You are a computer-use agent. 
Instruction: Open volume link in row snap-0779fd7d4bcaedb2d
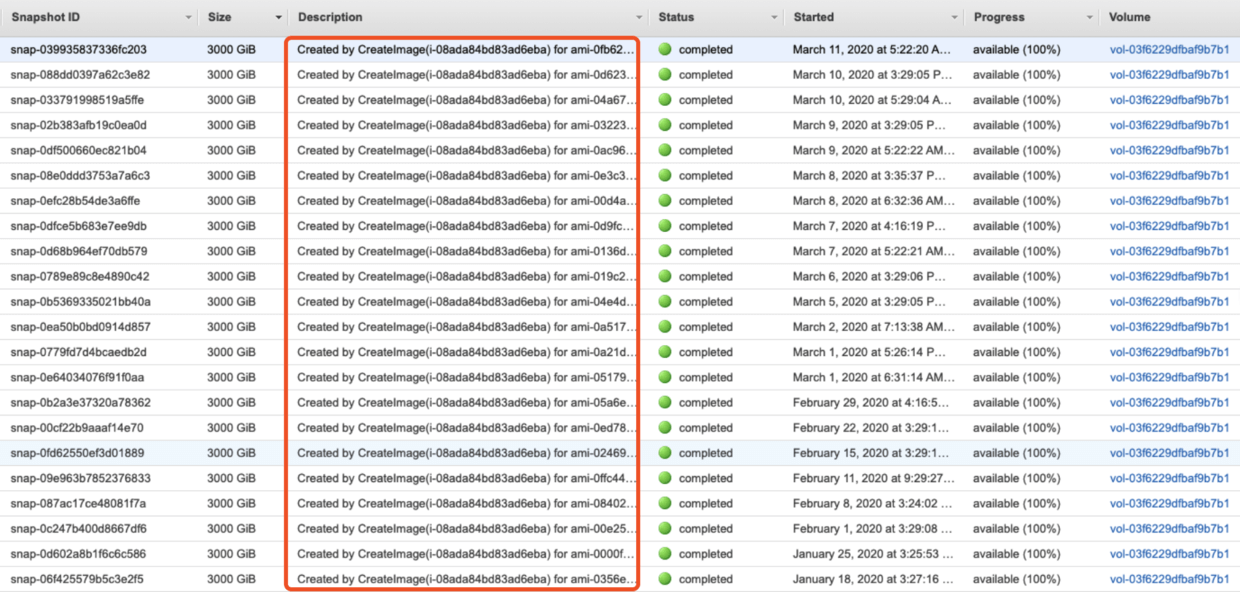click(1169, 352)
